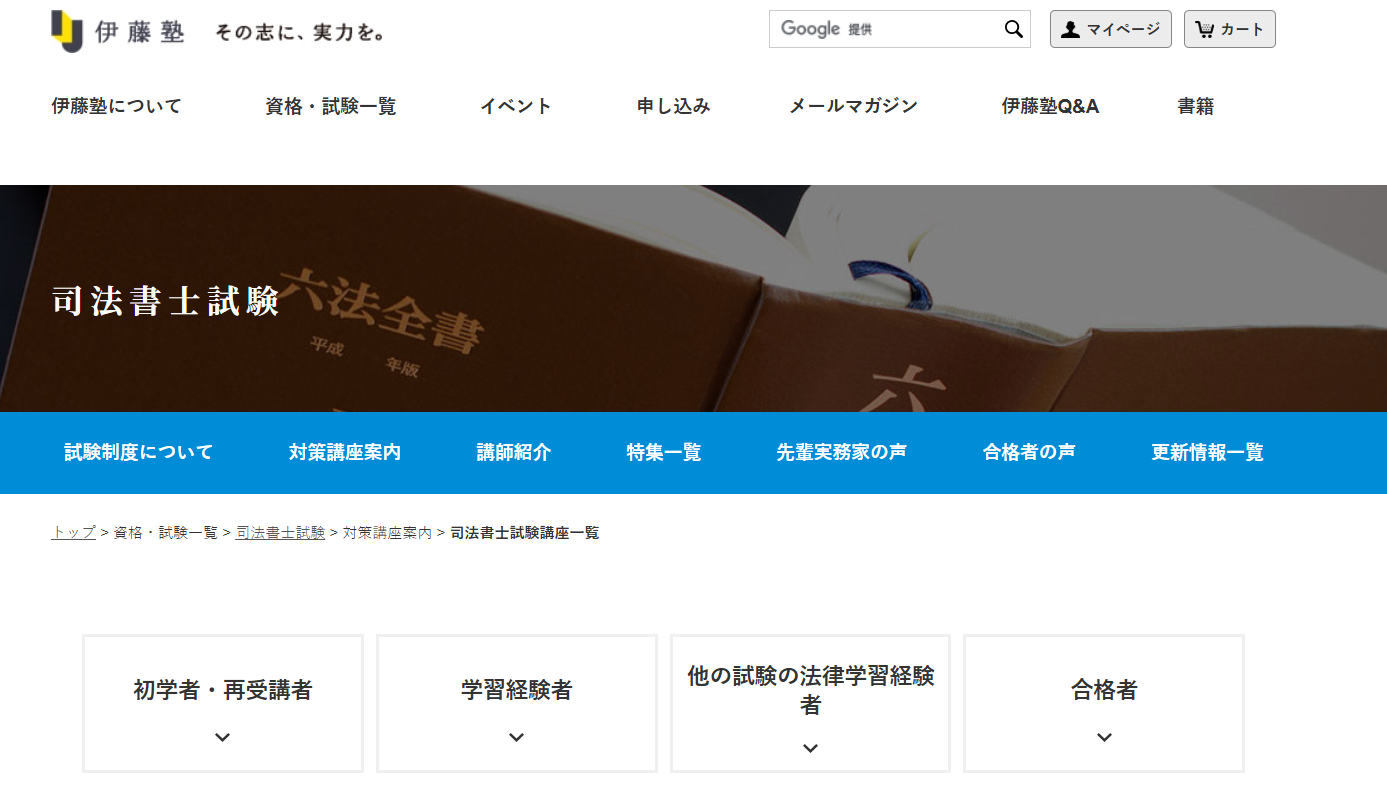Click the 司法書士試験 breadcrumb link

pos(281,533)
